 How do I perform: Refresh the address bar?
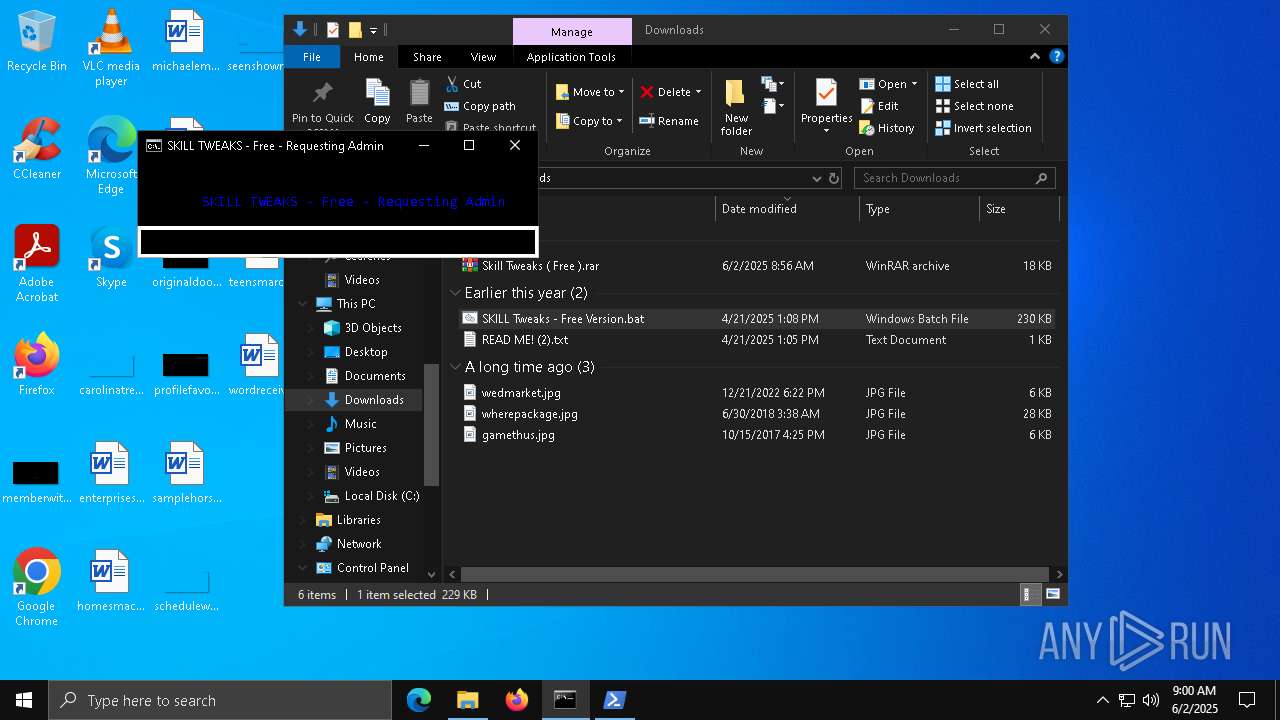click(834, 178)
